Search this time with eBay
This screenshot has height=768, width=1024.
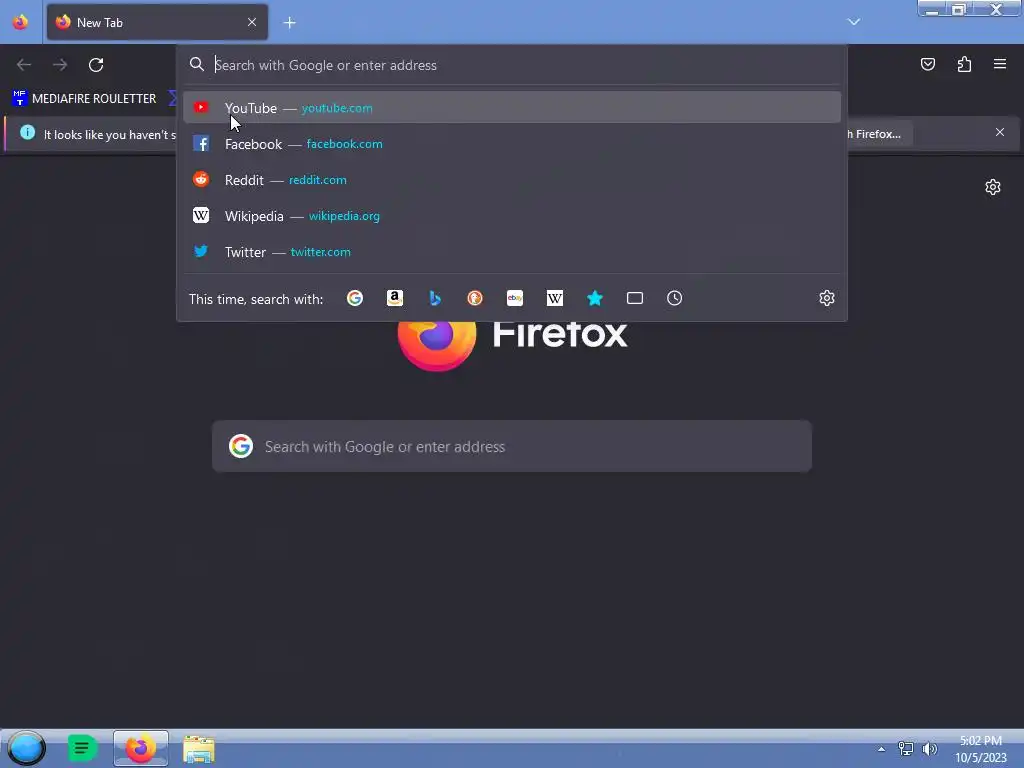[x=515, y=298]
